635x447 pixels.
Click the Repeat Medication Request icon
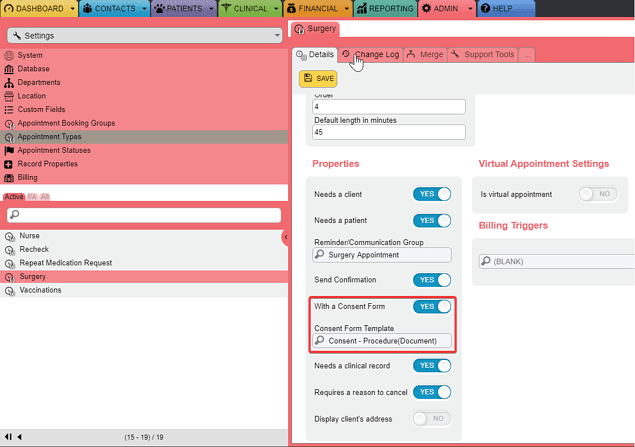[10, 264]
